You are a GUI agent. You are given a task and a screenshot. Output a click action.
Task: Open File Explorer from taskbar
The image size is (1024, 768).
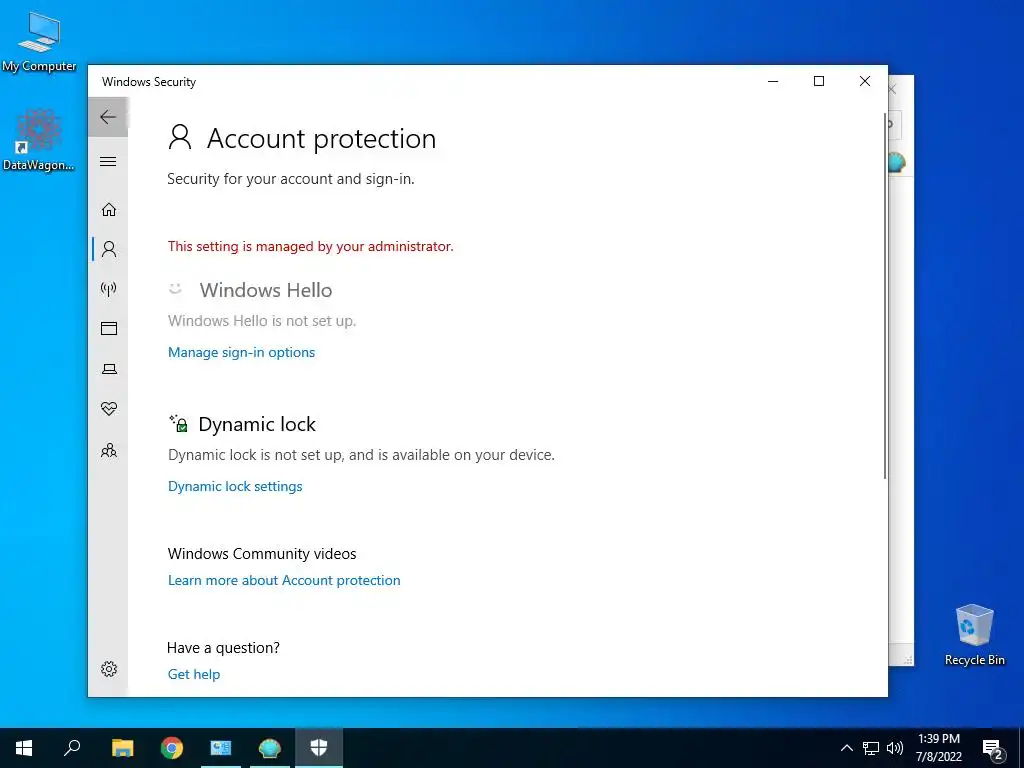(x=122, y=748)
